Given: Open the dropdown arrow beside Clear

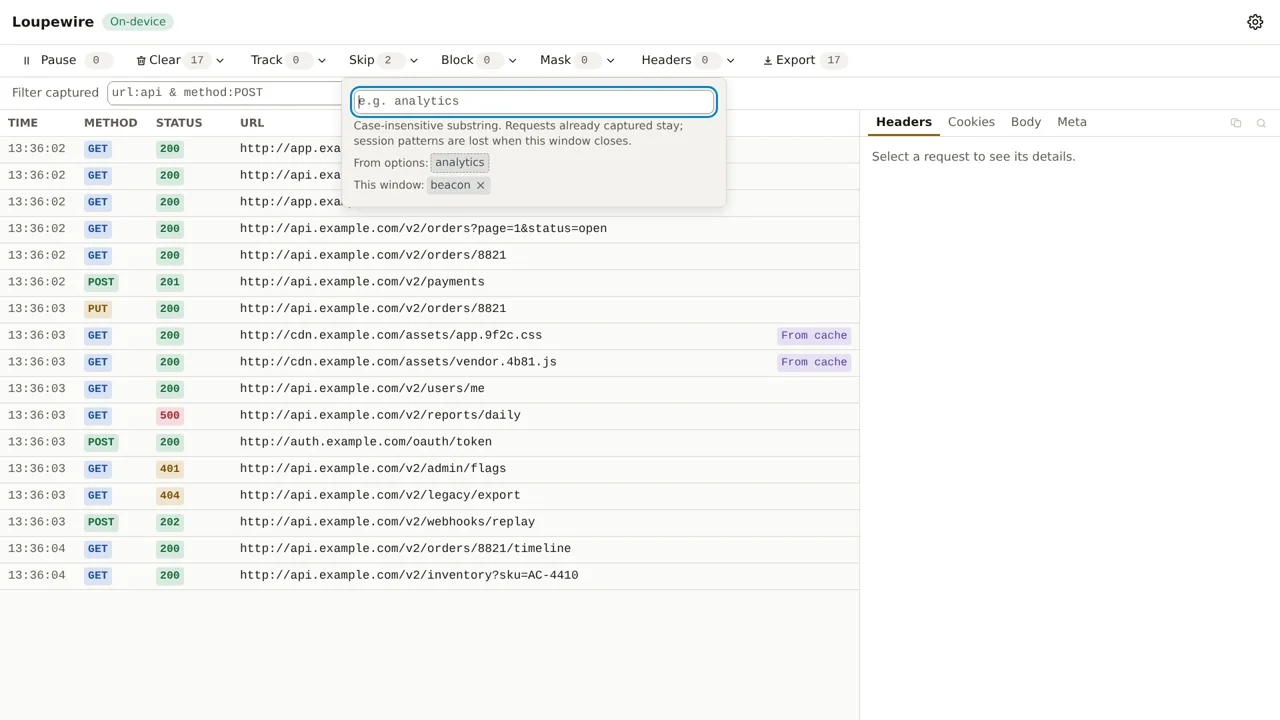Looking at the screenshot, I should 220,60.
